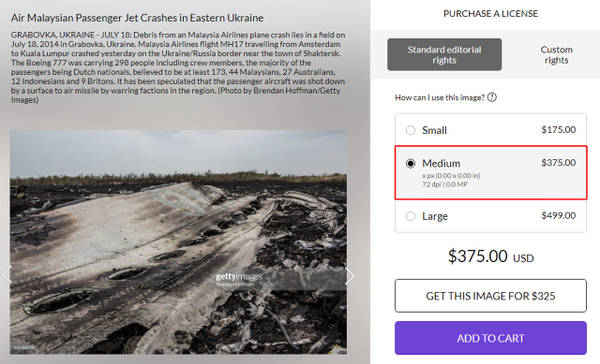Switch to Custom rights tab

point(556,55)
